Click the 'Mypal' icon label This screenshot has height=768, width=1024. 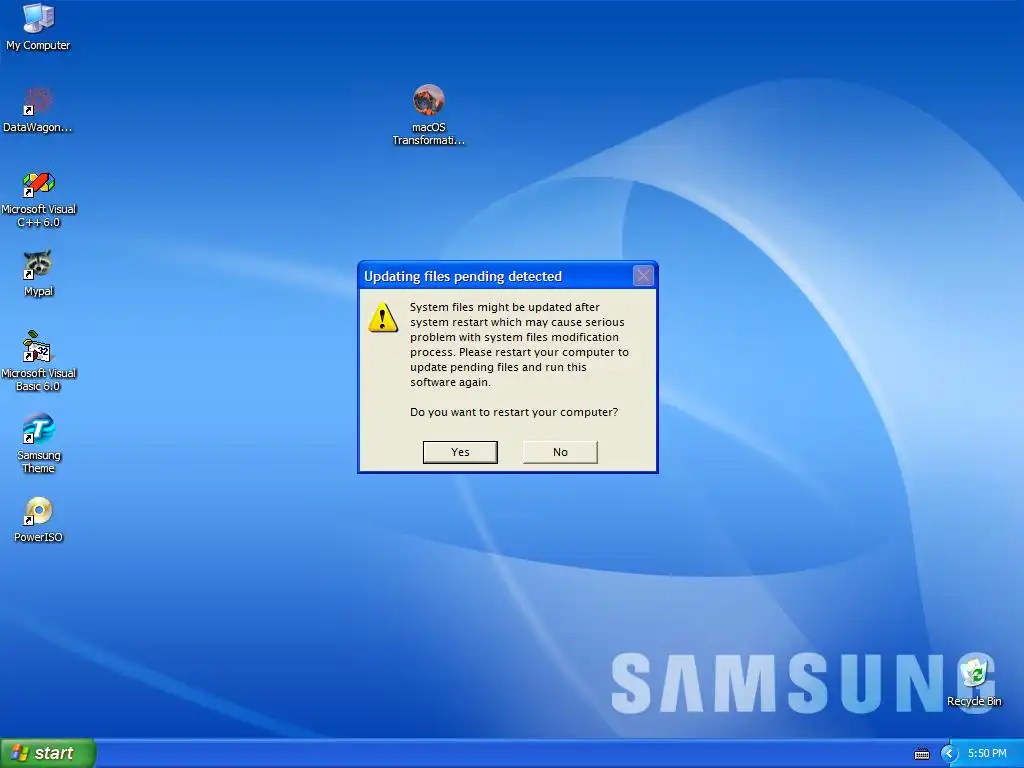(38, 291)
